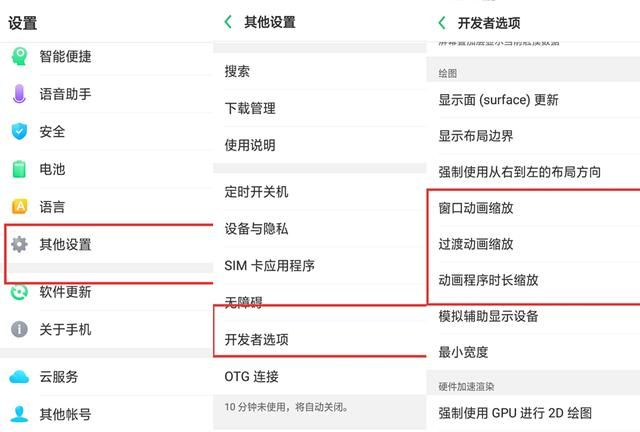Tap the blue 云服务 cloud icon
The height and width of the screenshot is (432, 640).
19,377
